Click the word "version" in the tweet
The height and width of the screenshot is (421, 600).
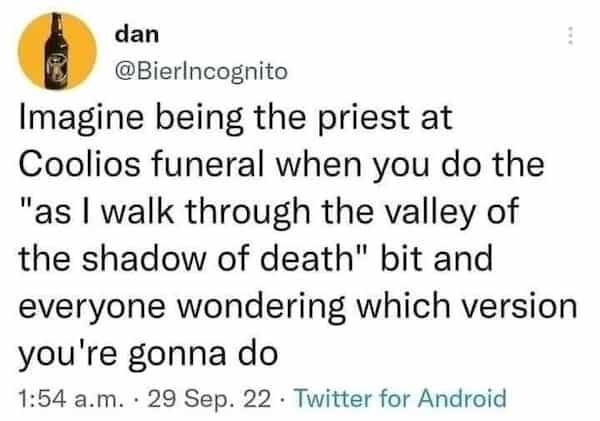511,304
